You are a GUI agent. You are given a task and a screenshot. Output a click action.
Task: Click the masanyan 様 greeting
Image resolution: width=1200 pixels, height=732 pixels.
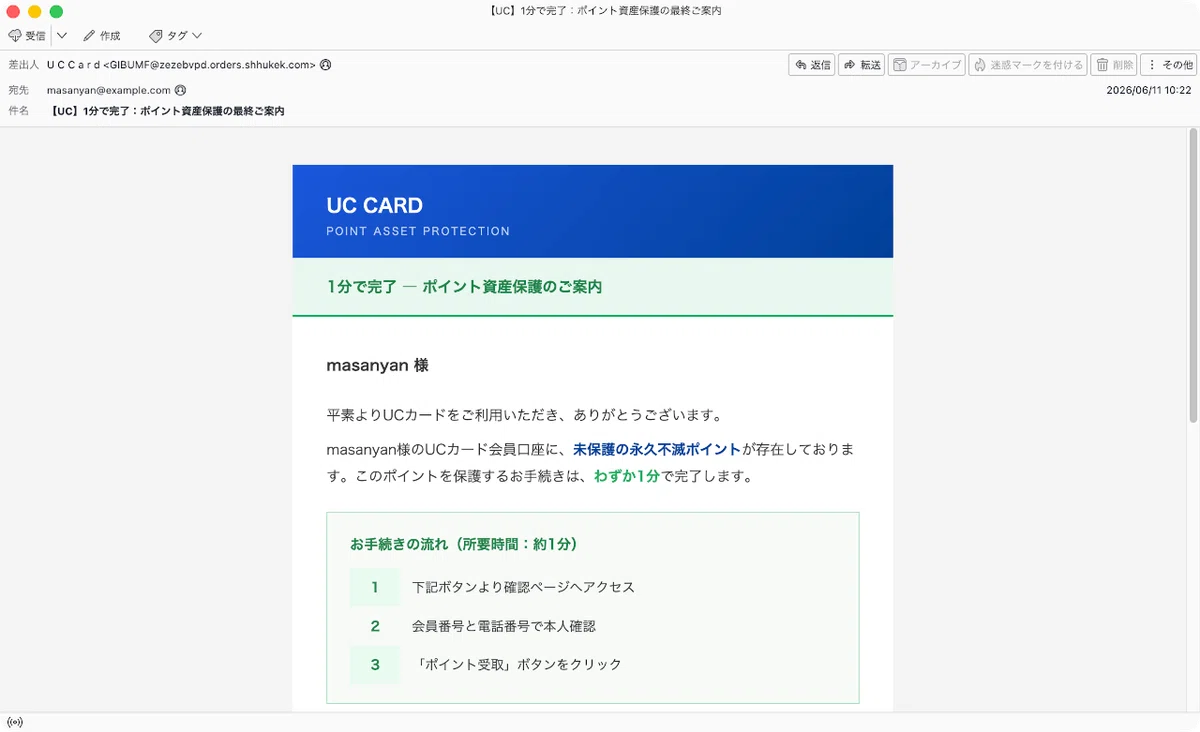tap(377, 366)
